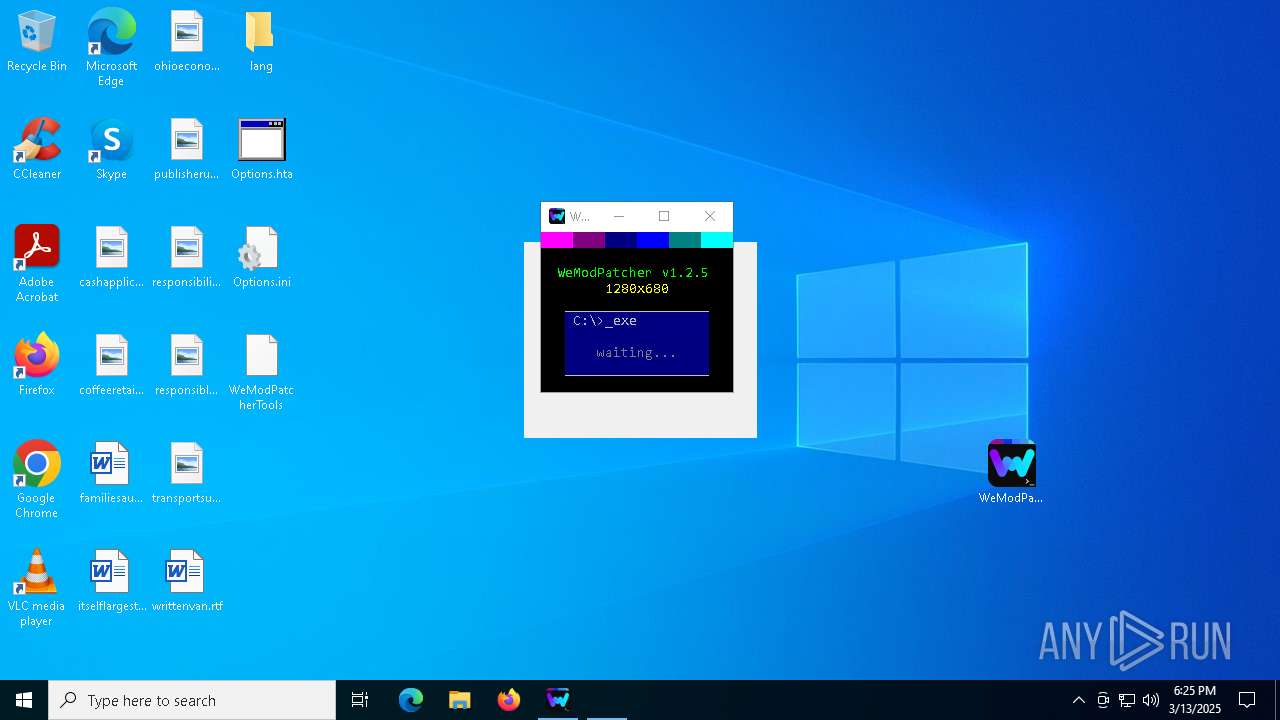This screenshot has width=1280, height=720.
Task: Click the waiting... status text
Action: 636,353
